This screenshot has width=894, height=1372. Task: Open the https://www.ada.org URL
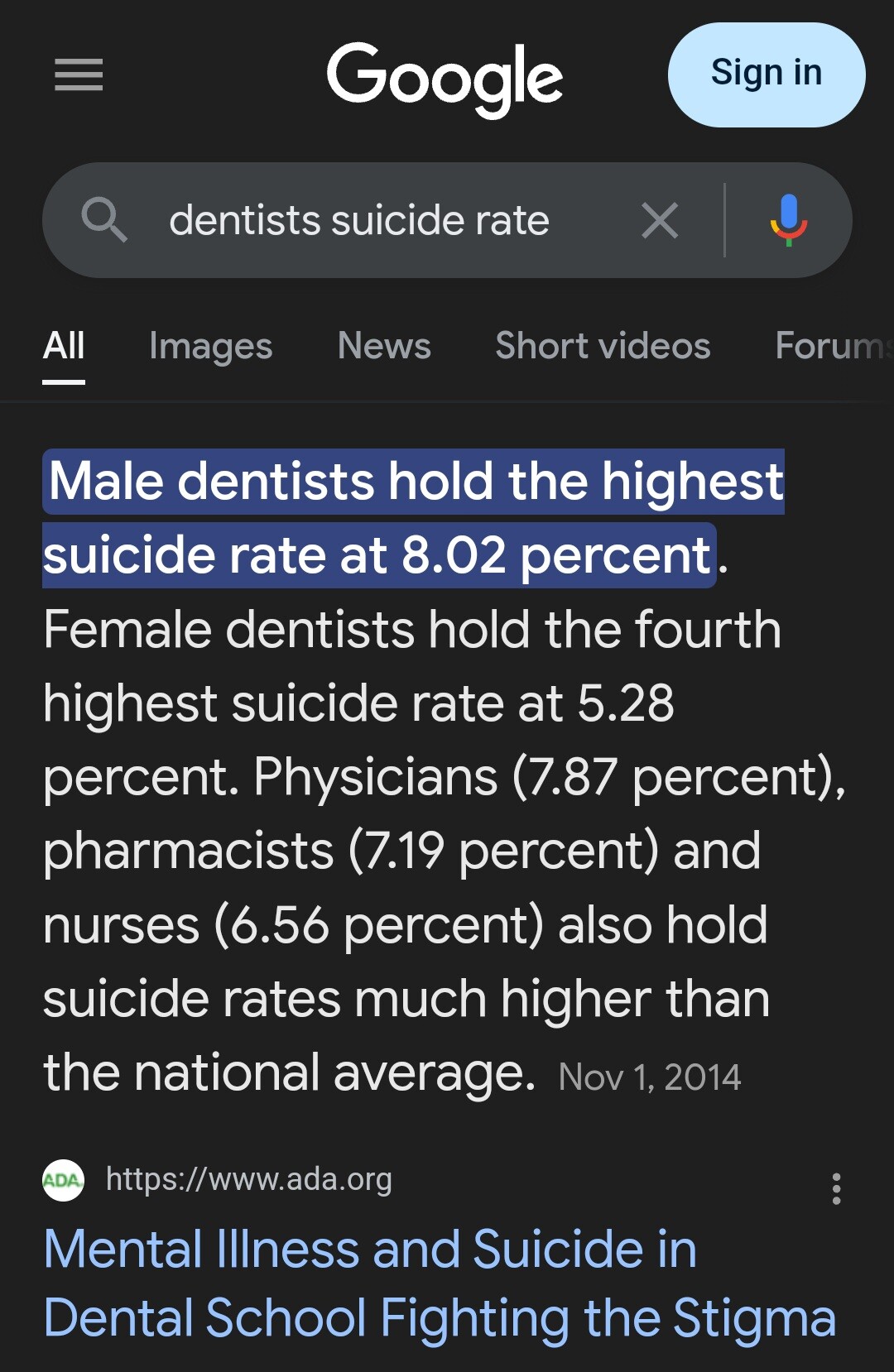point(249,1179)
